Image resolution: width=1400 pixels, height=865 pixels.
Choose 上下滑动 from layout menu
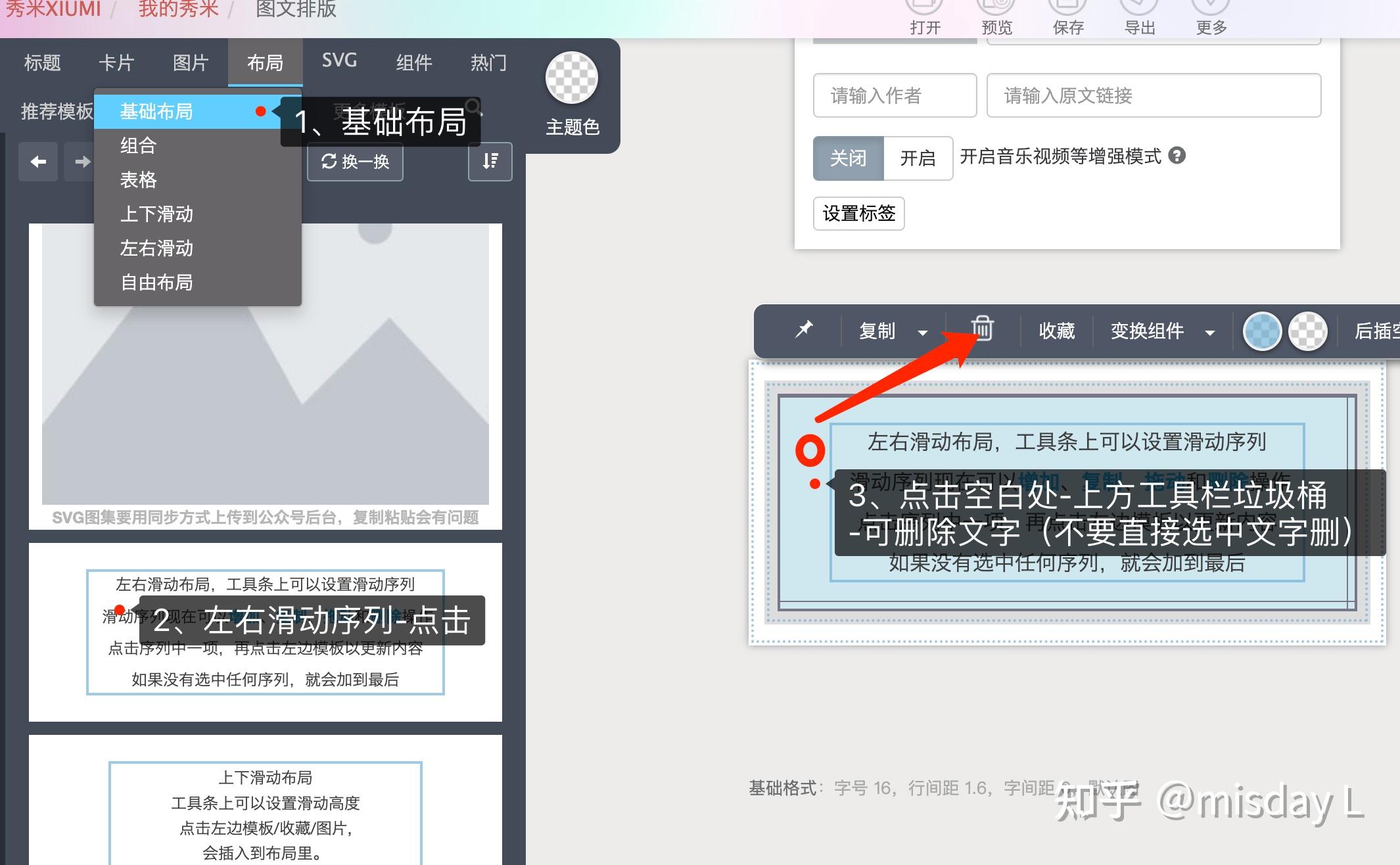[x=197, y=214]
